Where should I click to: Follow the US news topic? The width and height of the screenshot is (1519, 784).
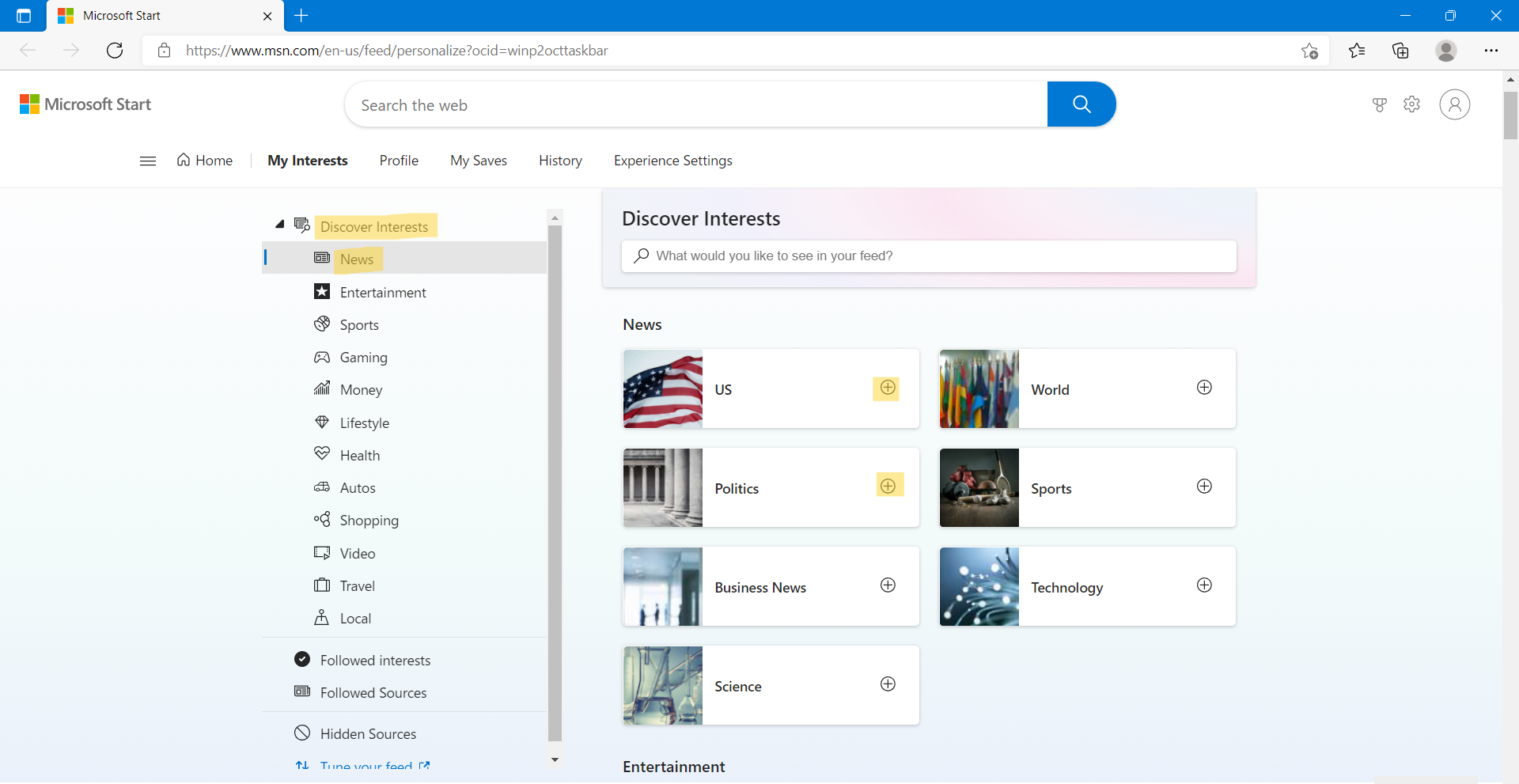886,388
